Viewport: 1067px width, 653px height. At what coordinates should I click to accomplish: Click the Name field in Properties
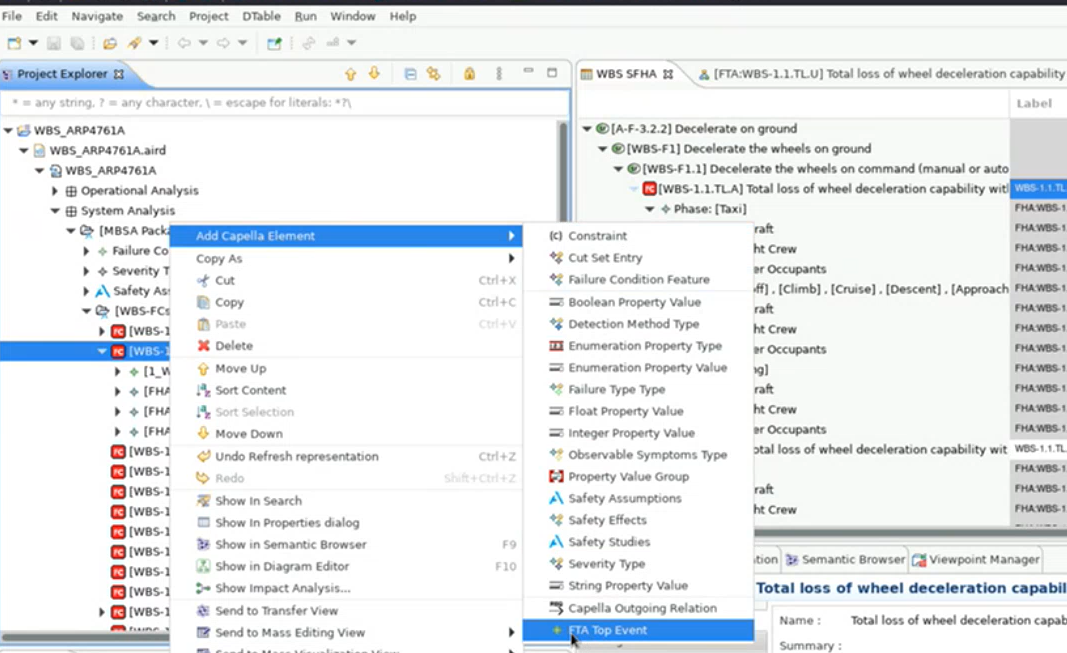point(958,620)
